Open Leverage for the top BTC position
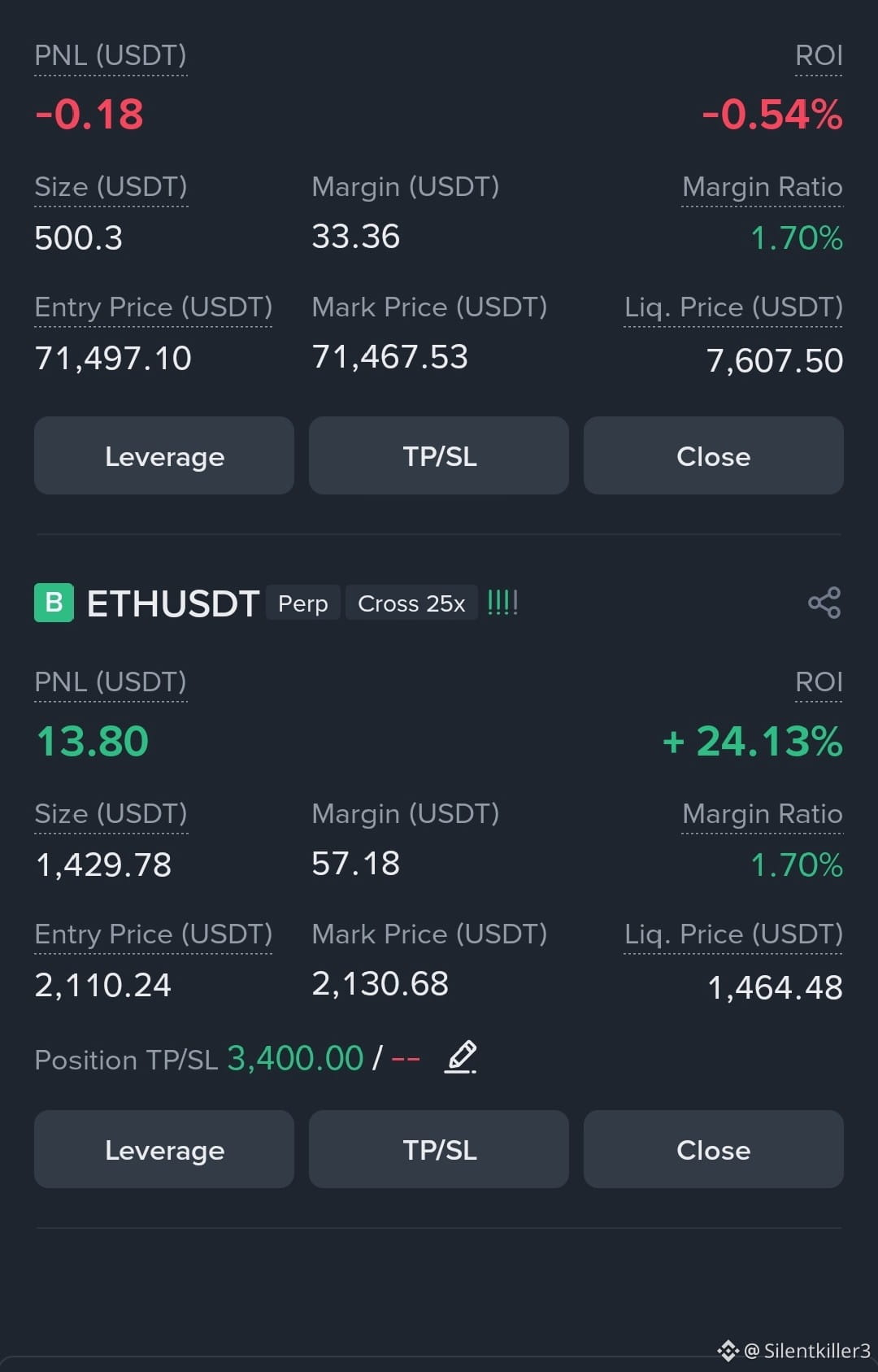This screenshot has width=878, height=1372. (x=164, y=455)
